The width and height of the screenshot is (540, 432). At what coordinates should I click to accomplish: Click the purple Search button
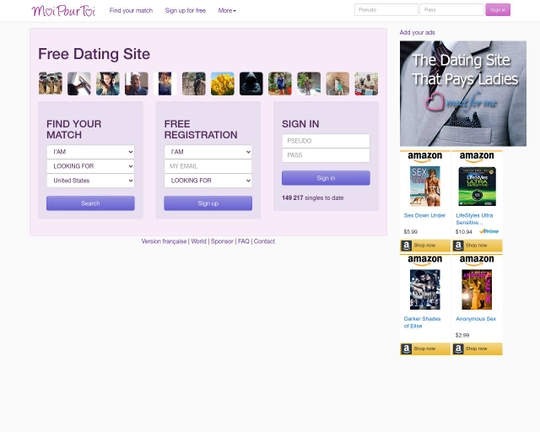coord(91,203)
